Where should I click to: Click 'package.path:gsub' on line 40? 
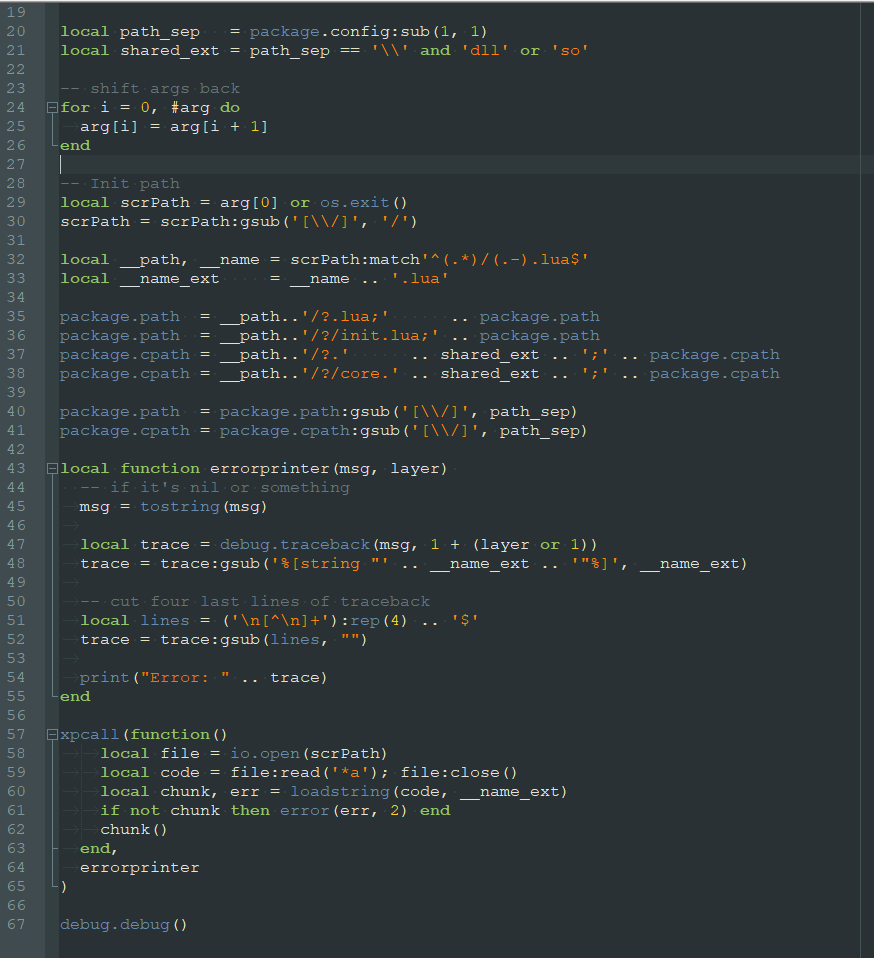click(304, 412)
